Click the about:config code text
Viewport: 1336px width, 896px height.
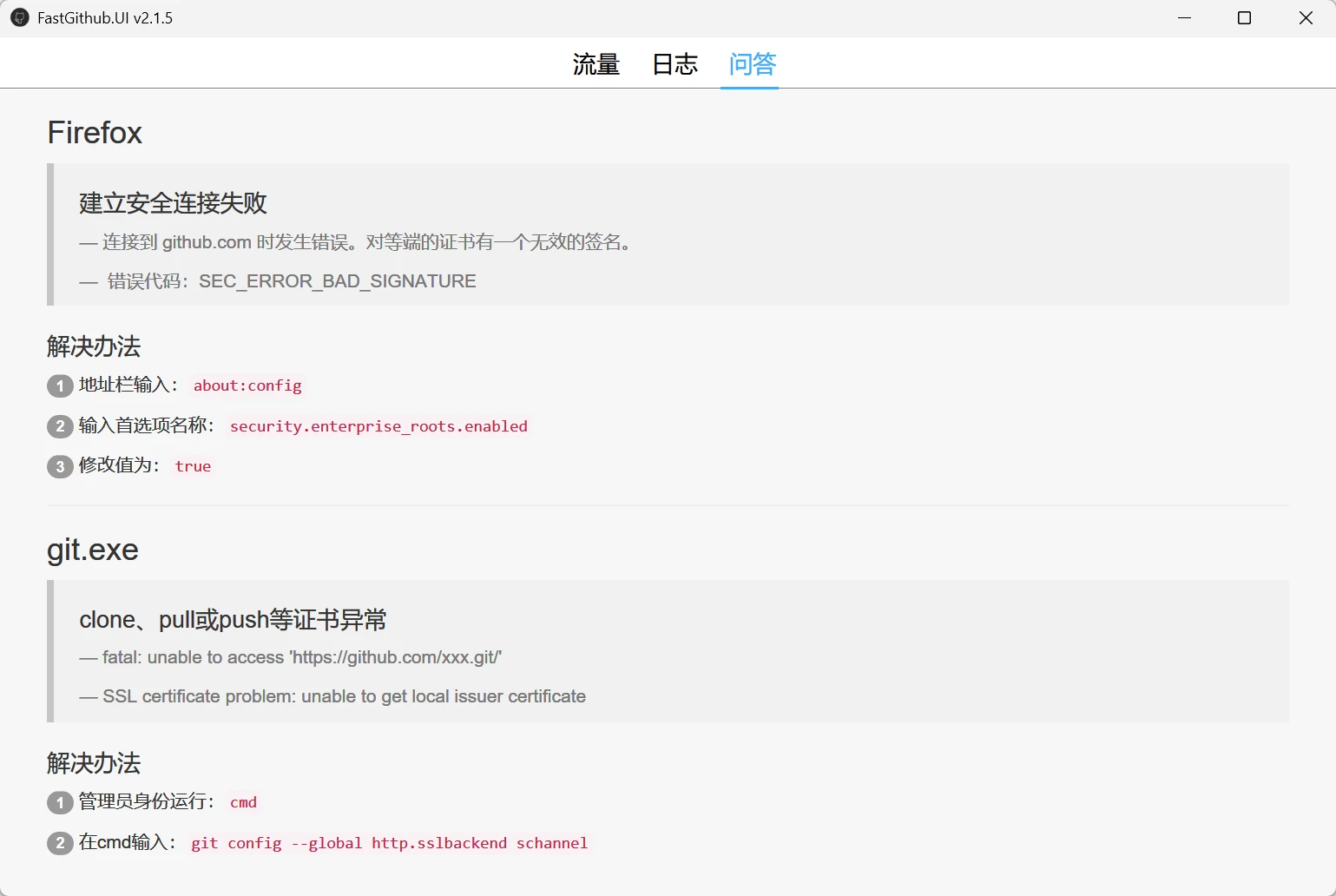[247, 385]
